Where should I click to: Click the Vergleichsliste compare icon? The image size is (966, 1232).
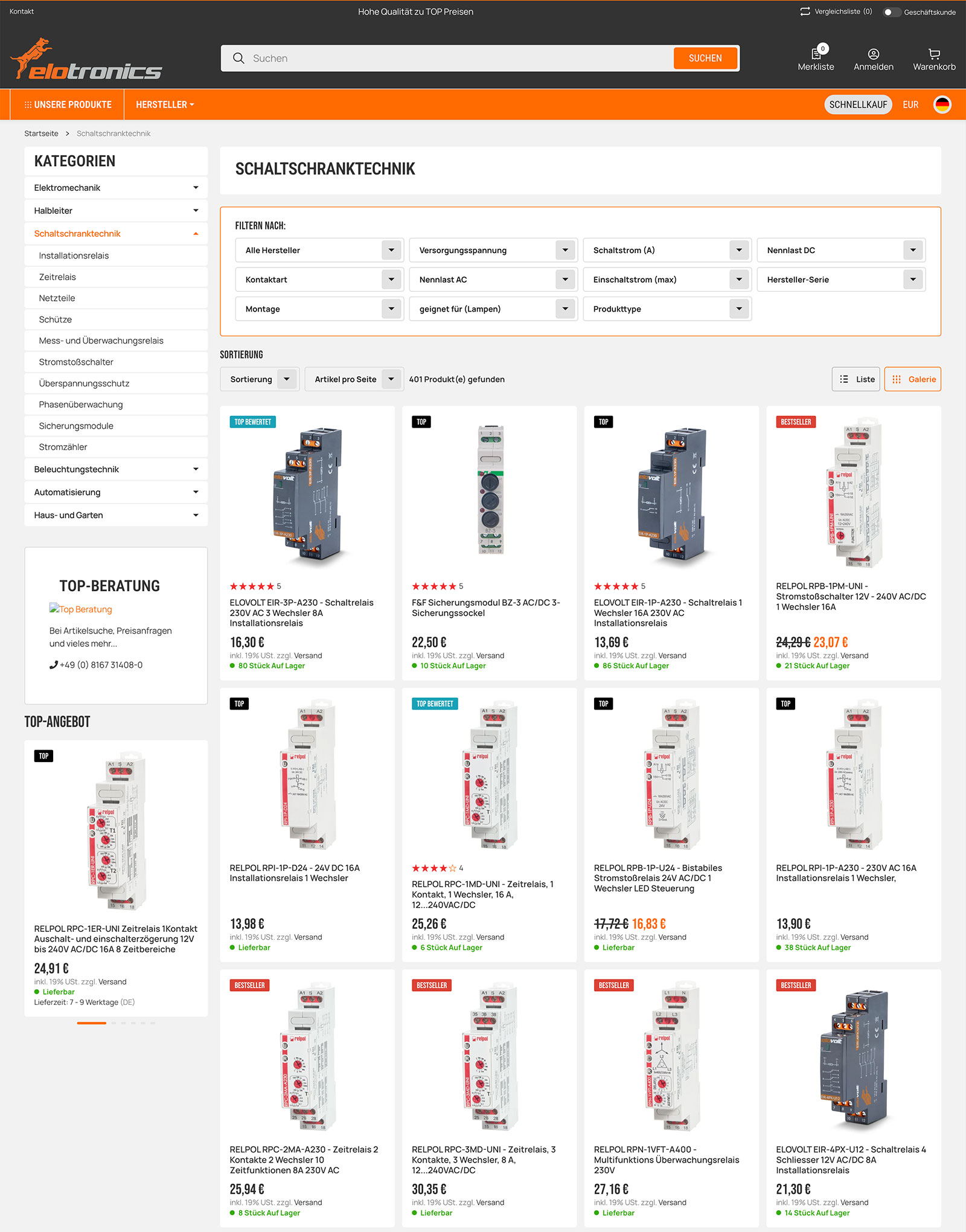pos(805,11)
